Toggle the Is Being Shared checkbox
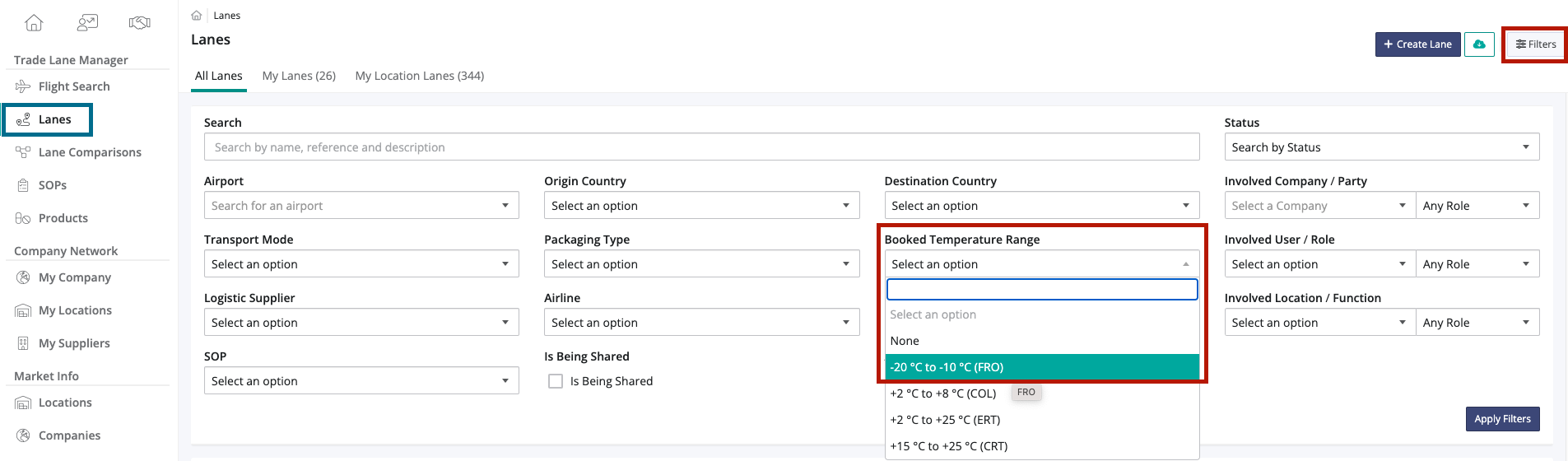The height and width of the screenshot is (461, 1568). 556,381
